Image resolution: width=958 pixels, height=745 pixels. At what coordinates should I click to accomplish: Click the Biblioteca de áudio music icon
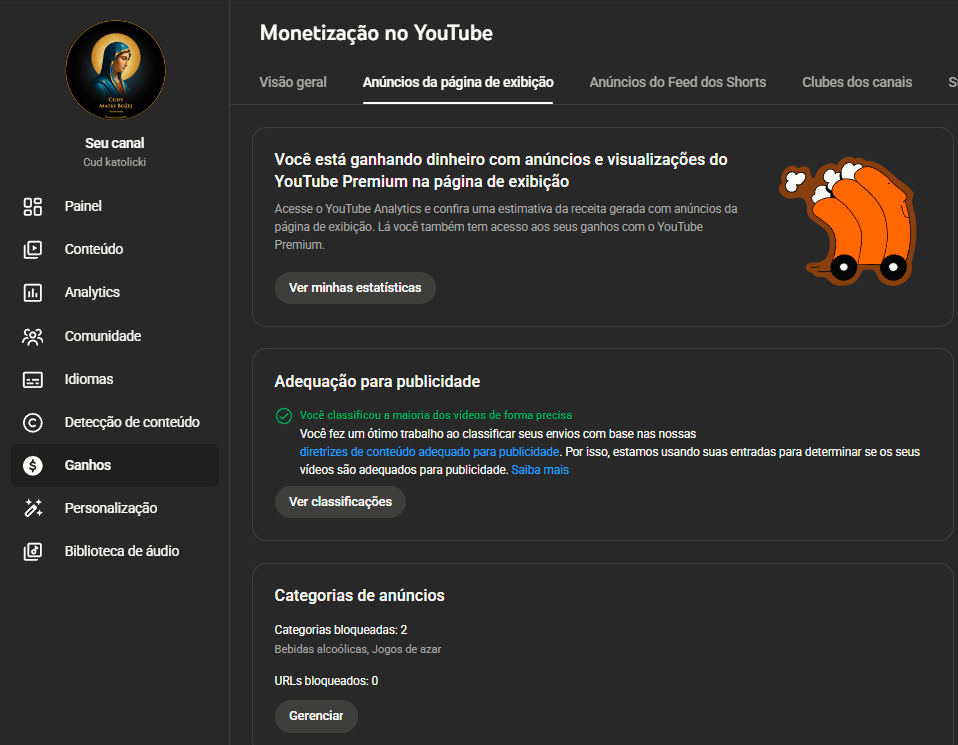[32, 551]
